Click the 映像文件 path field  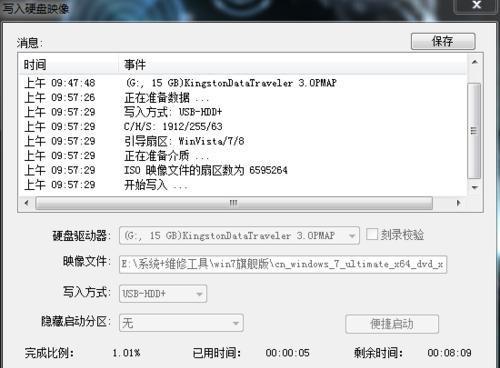pyautogui.click(x=283, y=264)
